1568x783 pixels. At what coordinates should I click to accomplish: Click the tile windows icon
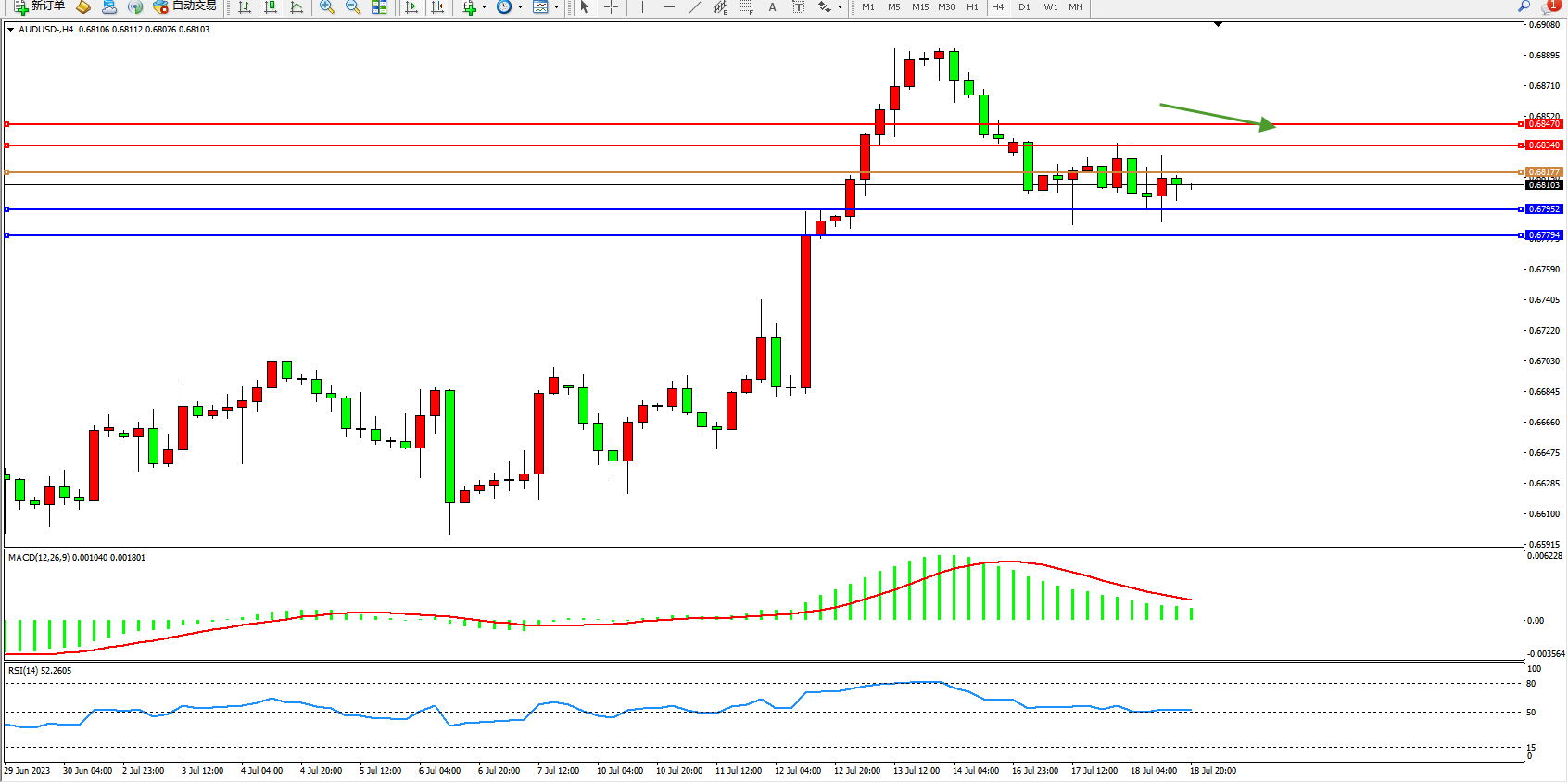379,7
